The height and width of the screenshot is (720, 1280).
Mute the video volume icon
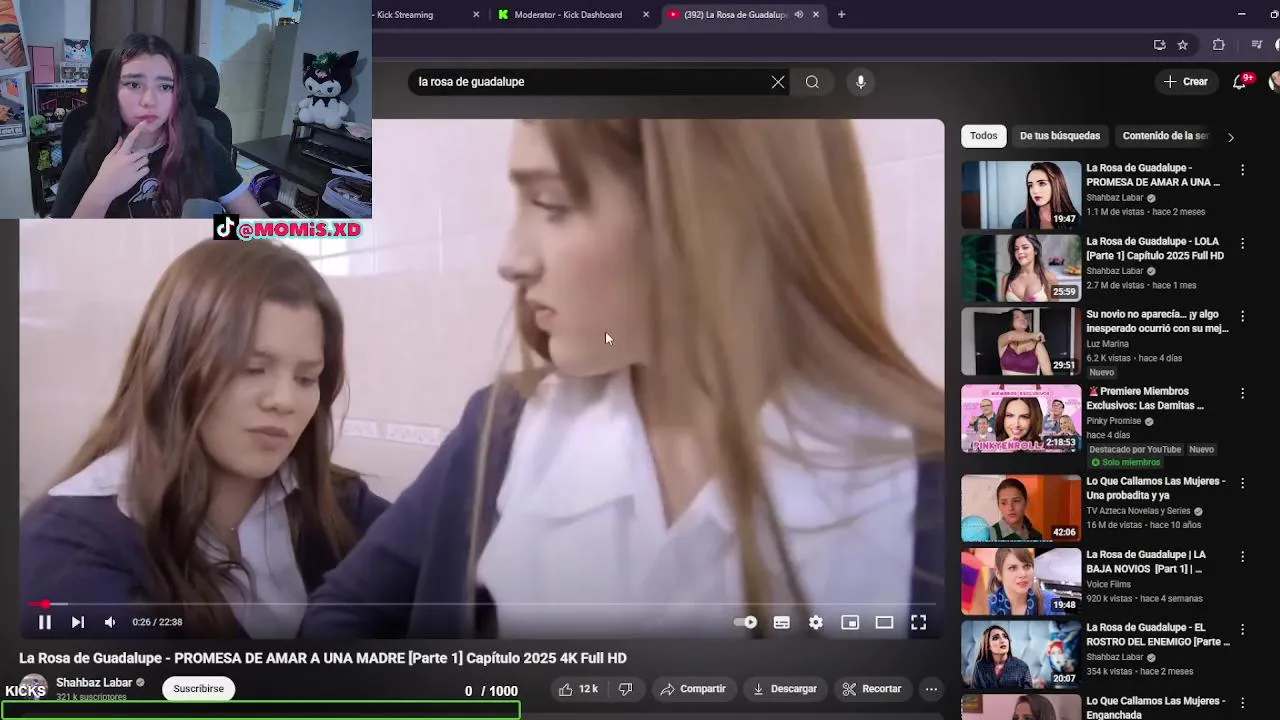pos(110,622)
